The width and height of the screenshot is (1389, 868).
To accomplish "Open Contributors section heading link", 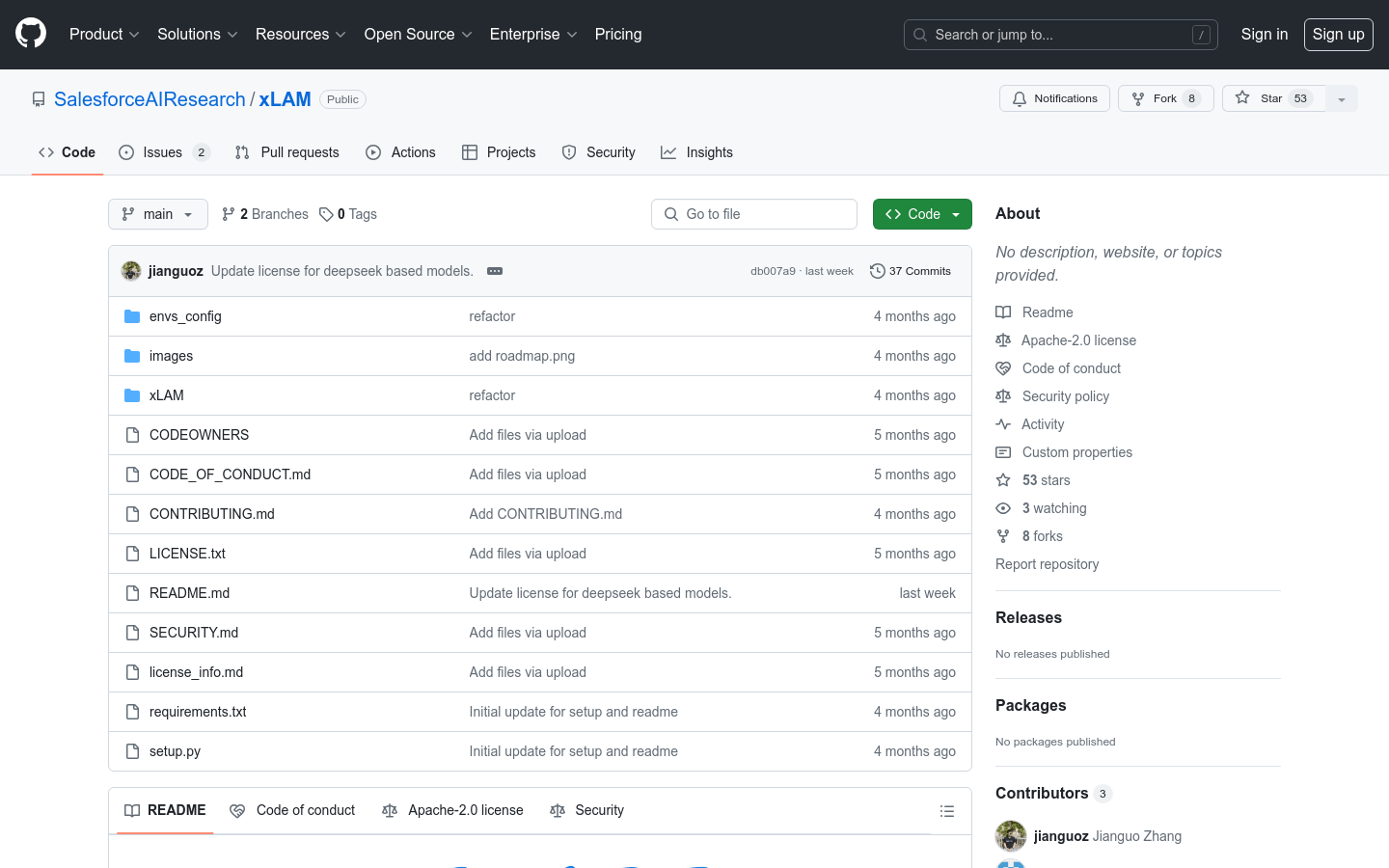I will pos(1053,794).
